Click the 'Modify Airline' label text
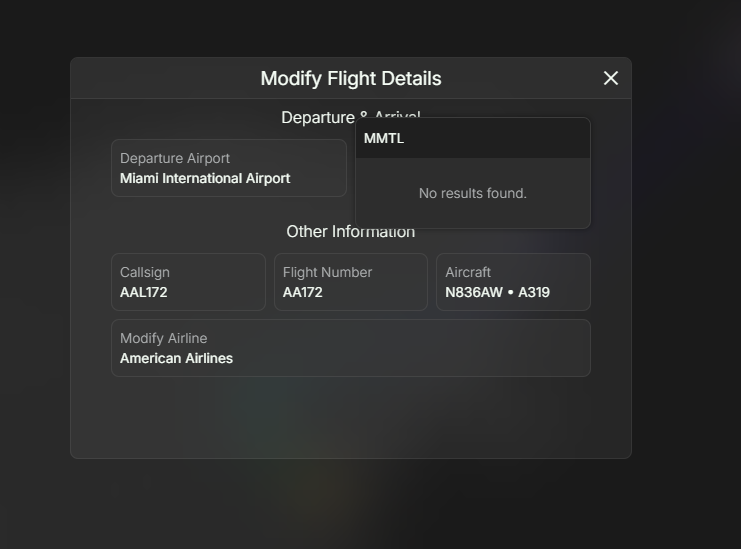 pyautogui.click(x=164, y=338)
